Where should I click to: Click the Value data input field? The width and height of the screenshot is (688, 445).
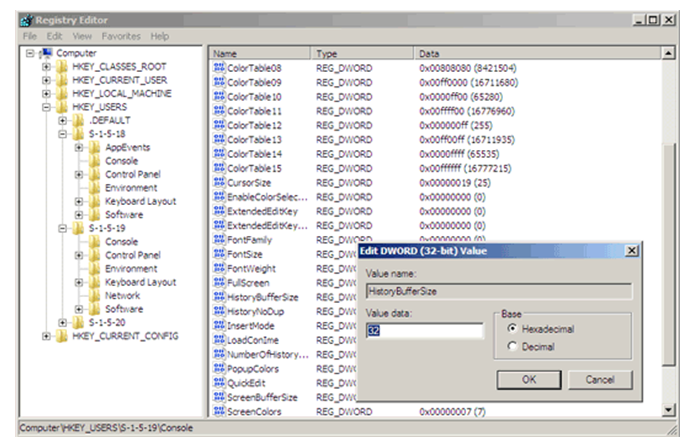tap(423, 331)
